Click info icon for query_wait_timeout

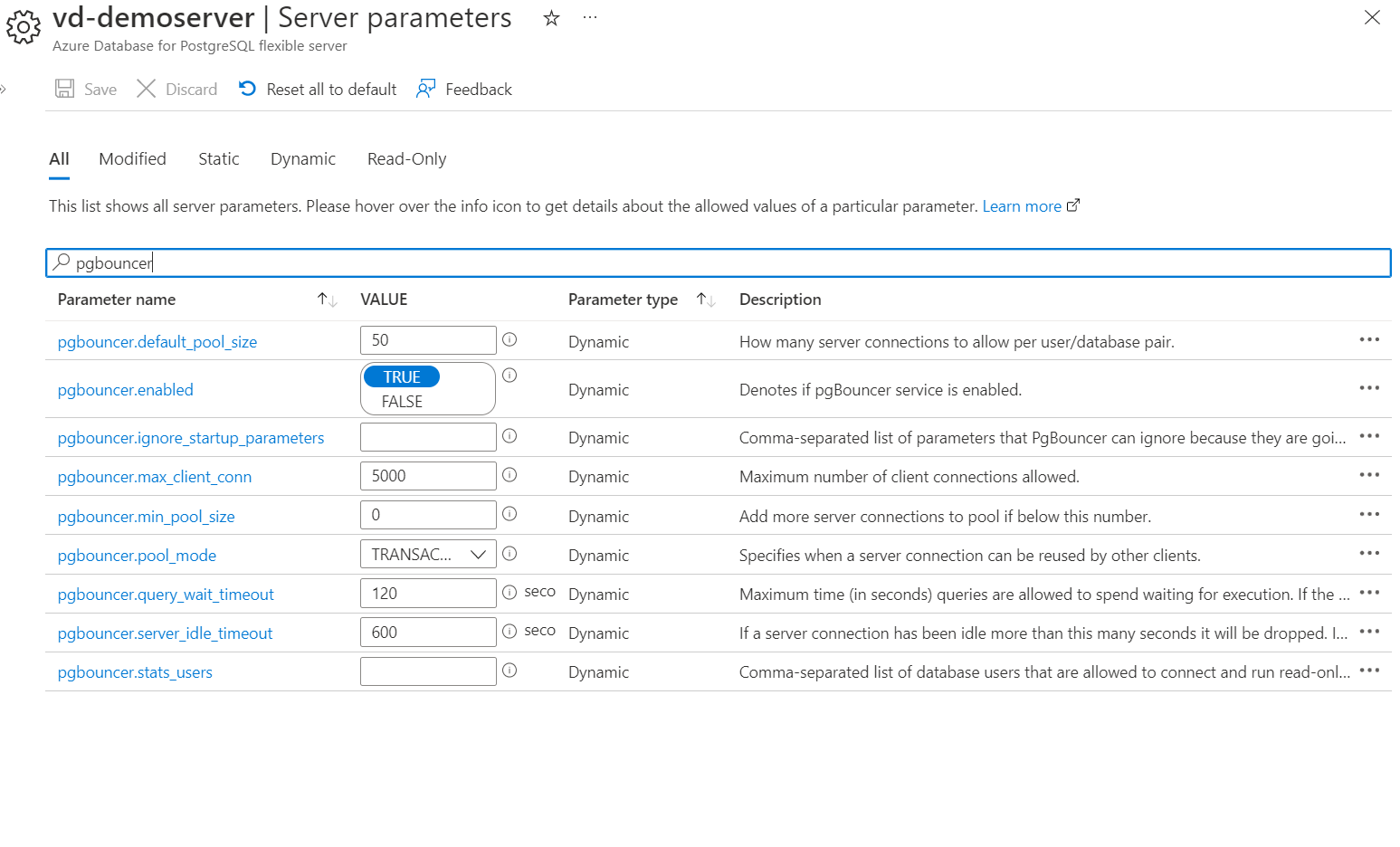pos(510,592)
